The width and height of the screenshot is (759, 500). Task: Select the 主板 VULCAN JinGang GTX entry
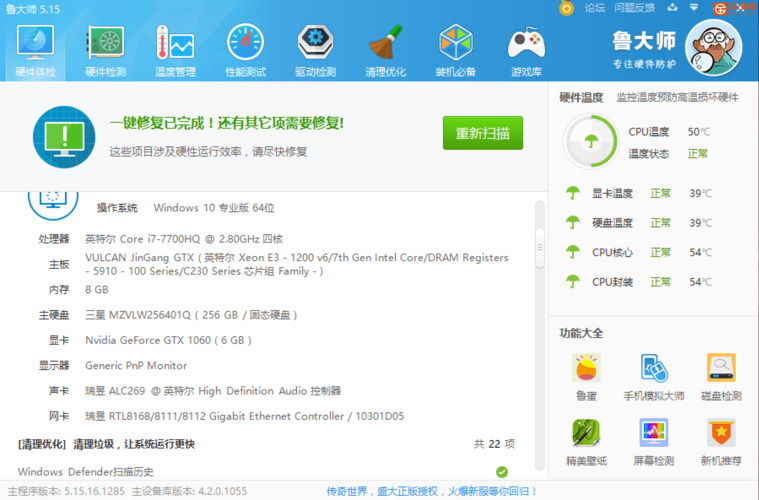[297, 264]
